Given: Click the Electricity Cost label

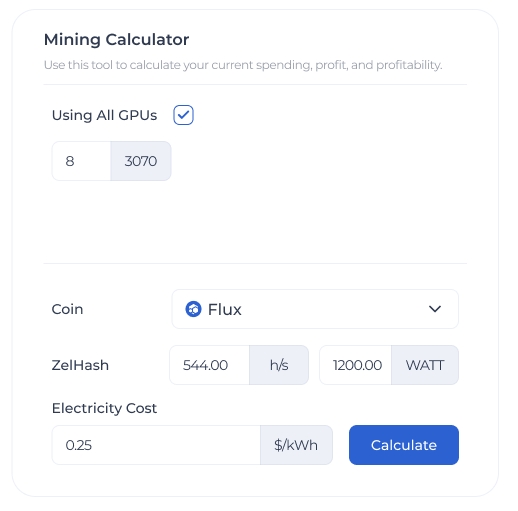Looking at the screenshot, I should (x=104, y=408).
